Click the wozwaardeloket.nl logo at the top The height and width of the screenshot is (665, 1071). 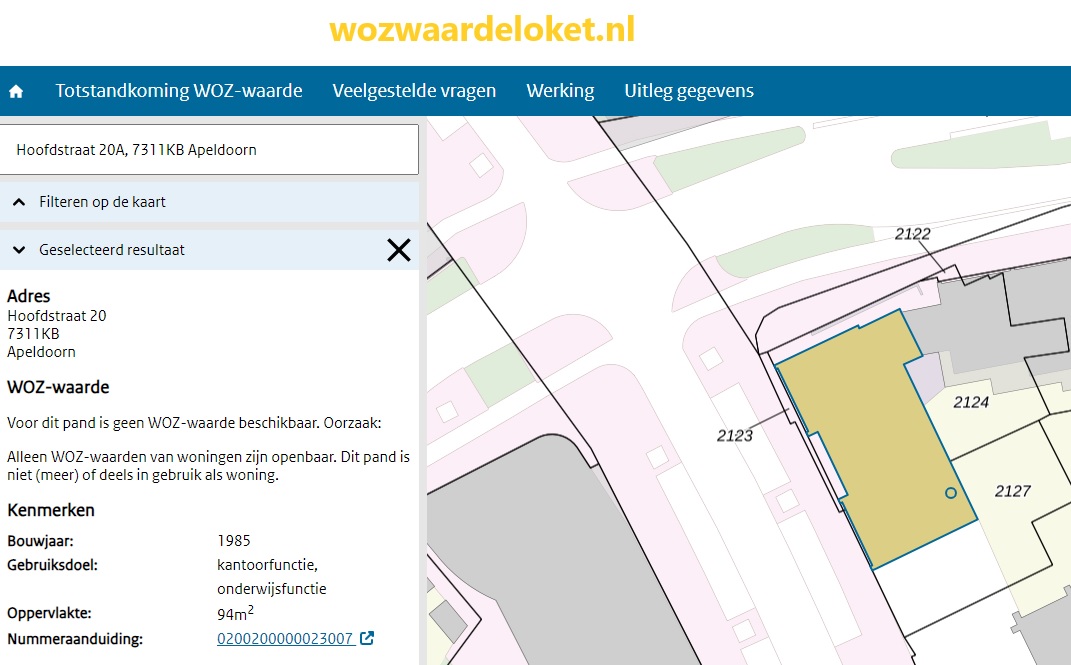point(481,31)
